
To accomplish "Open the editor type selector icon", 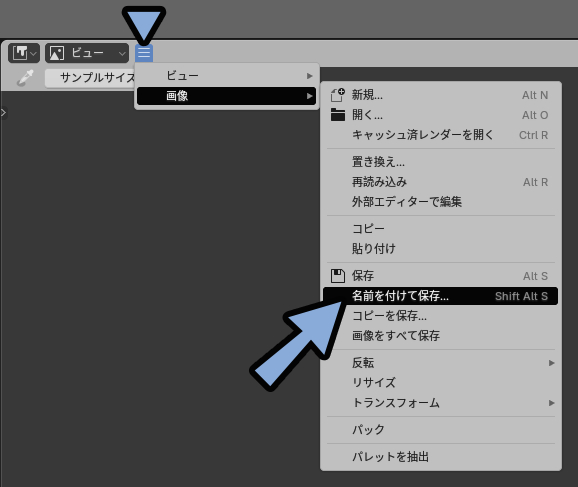I will (24, 53).
